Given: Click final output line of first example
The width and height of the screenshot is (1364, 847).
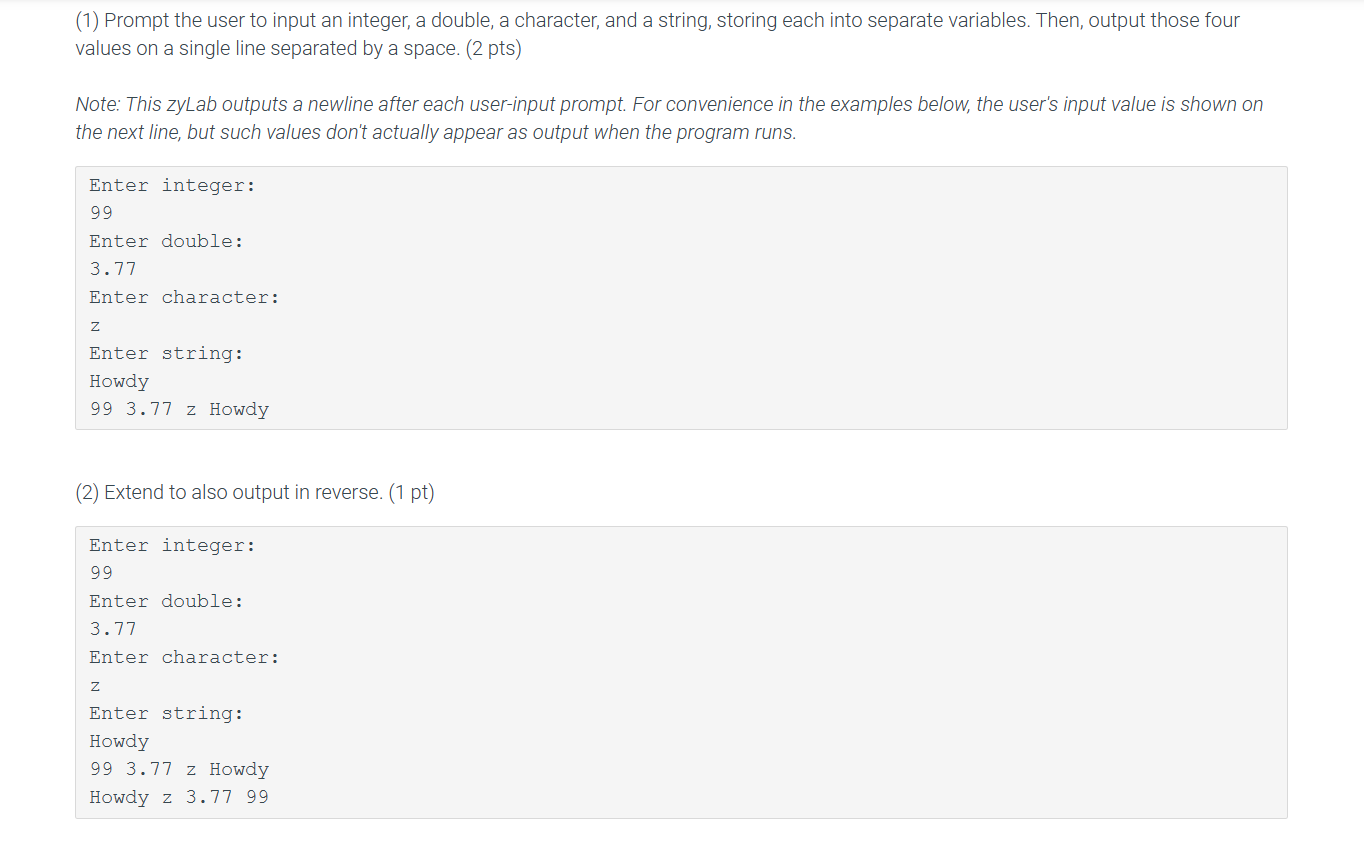Looking at the screenshot, I should click(x=179, y=409).
